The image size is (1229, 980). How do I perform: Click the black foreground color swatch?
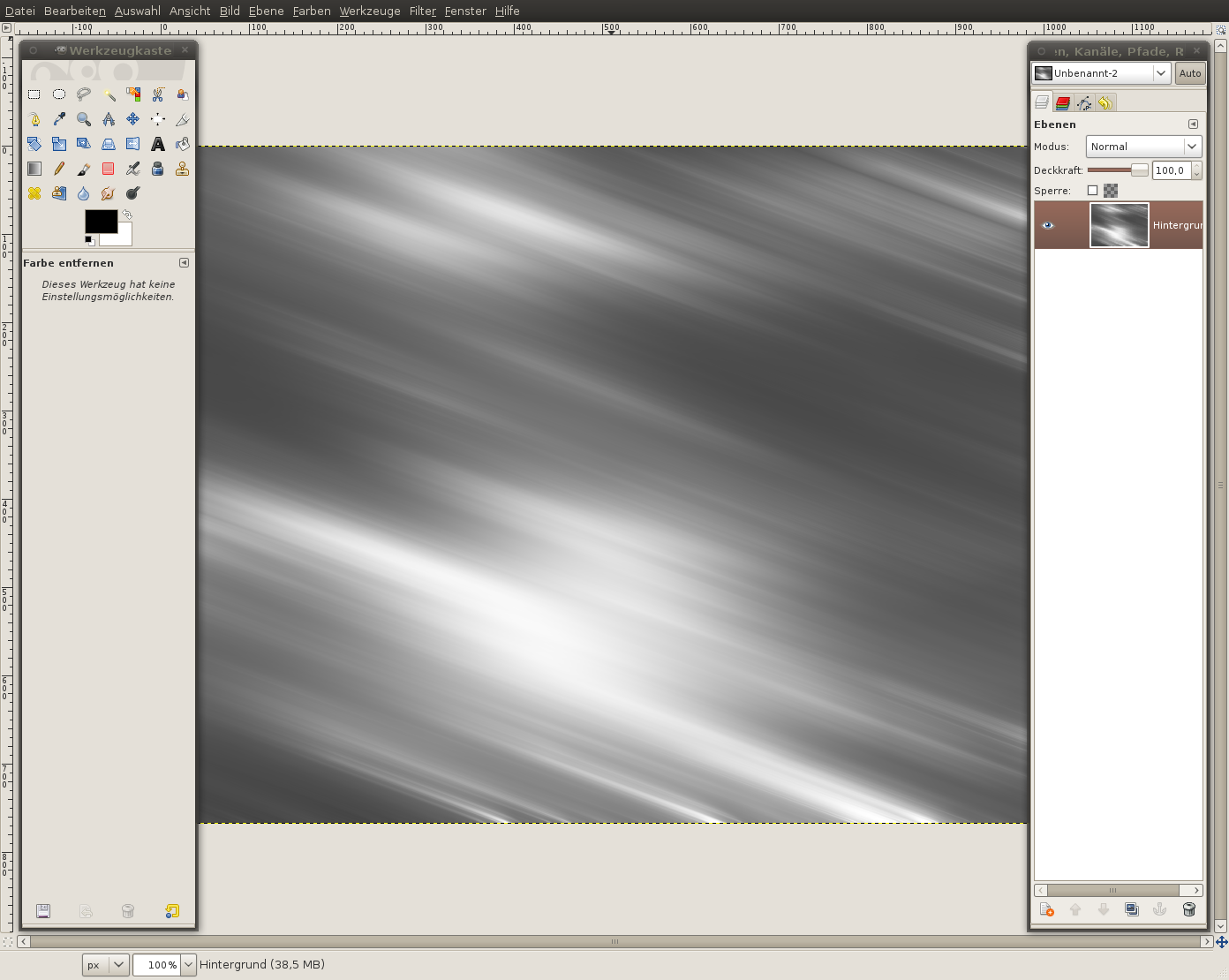(x=100, y=221)
